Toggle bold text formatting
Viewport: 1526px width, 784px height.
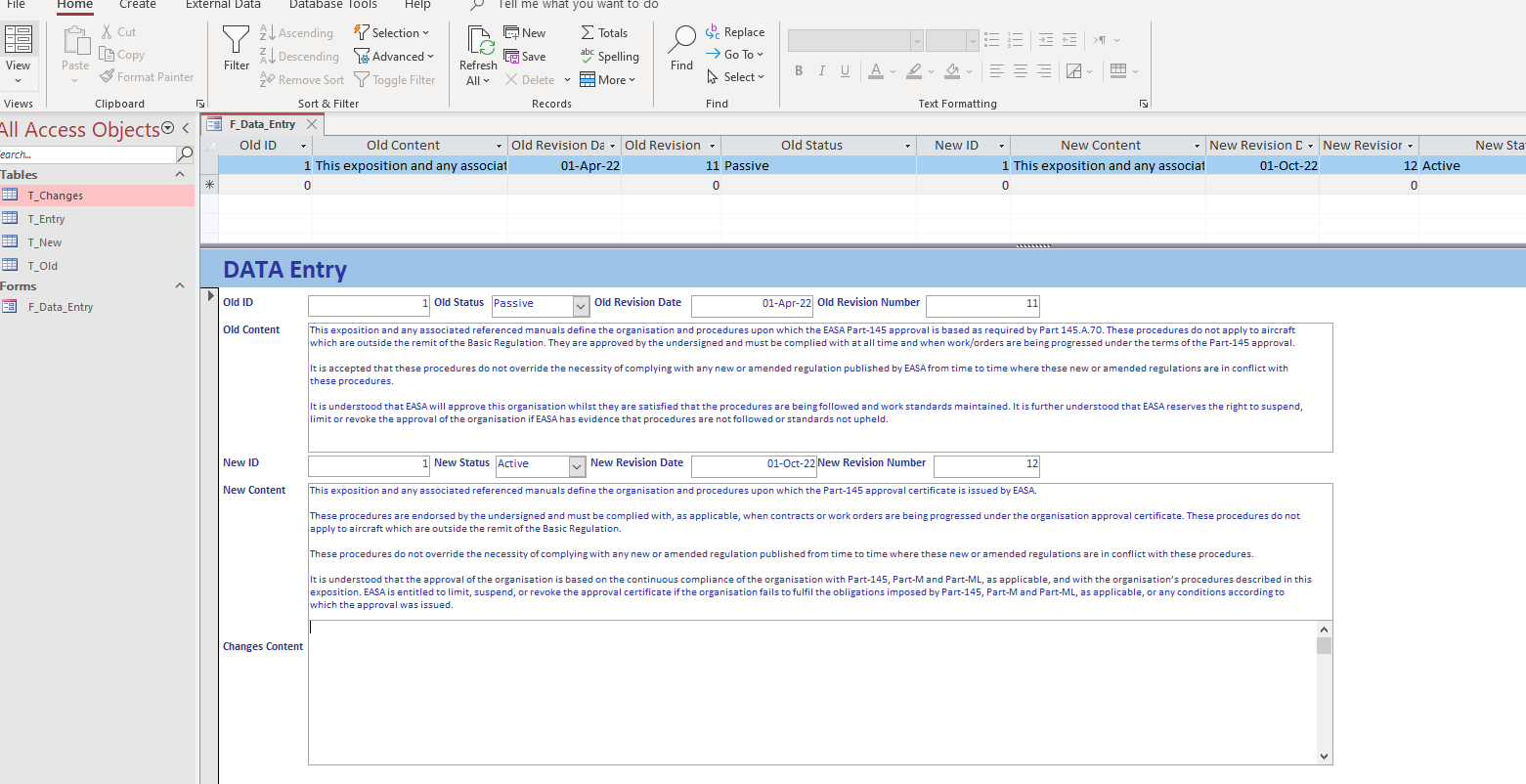click(x=798, y=70)
